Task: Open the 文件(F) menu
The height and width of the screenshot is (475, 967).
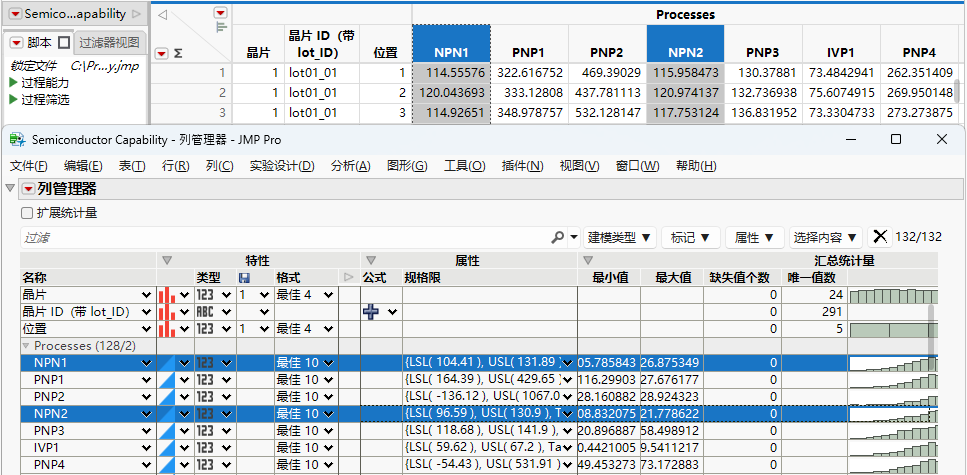Action: [29, 166]
